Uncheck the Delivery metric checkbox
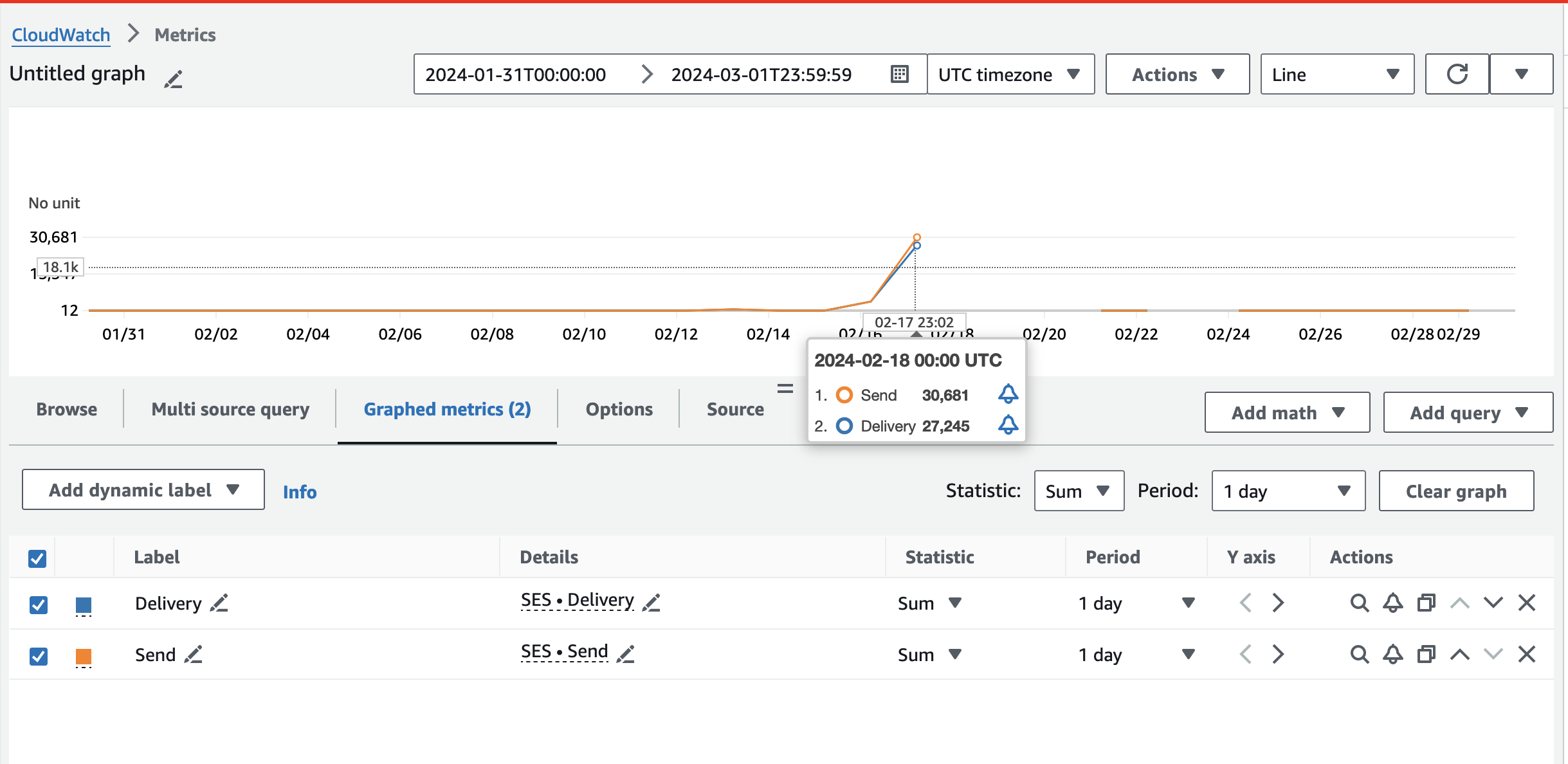 39,605
